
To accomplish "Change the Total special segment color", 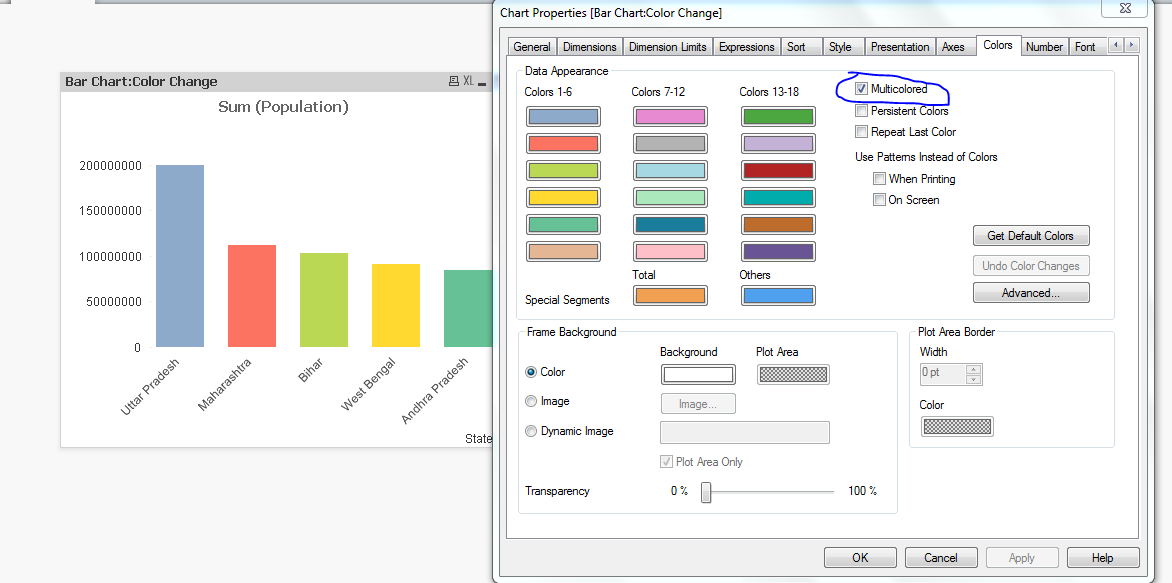I will [x=670, y=295].
